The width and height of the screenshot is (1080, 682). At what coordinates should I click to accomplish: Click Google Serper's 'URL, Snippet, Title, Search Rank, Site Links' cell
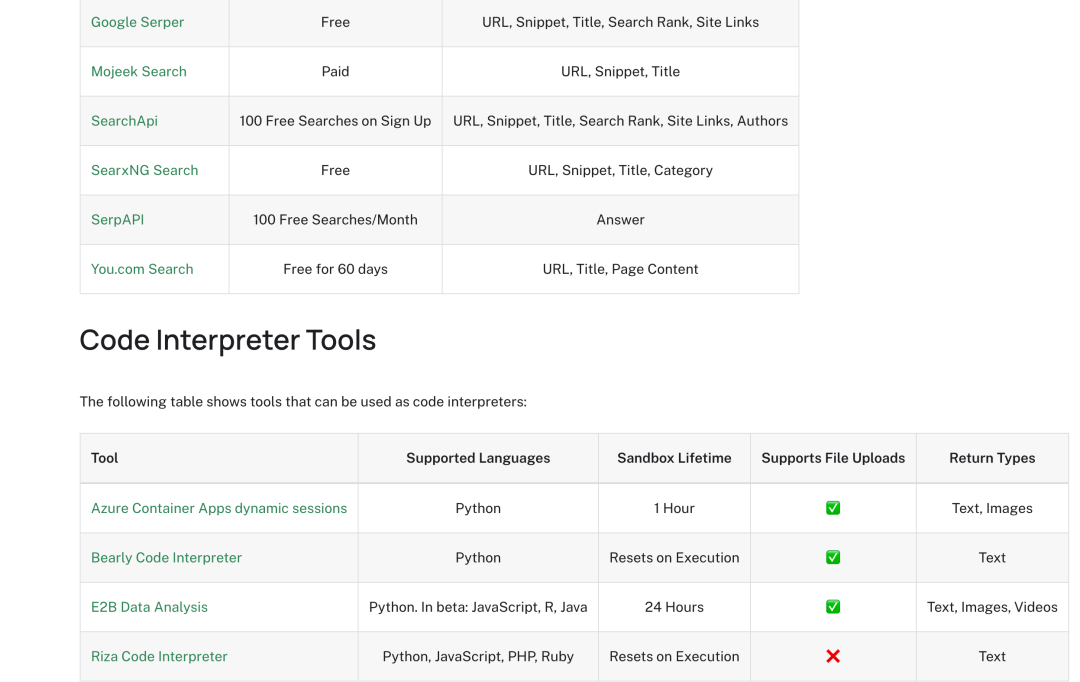(621, 22)
